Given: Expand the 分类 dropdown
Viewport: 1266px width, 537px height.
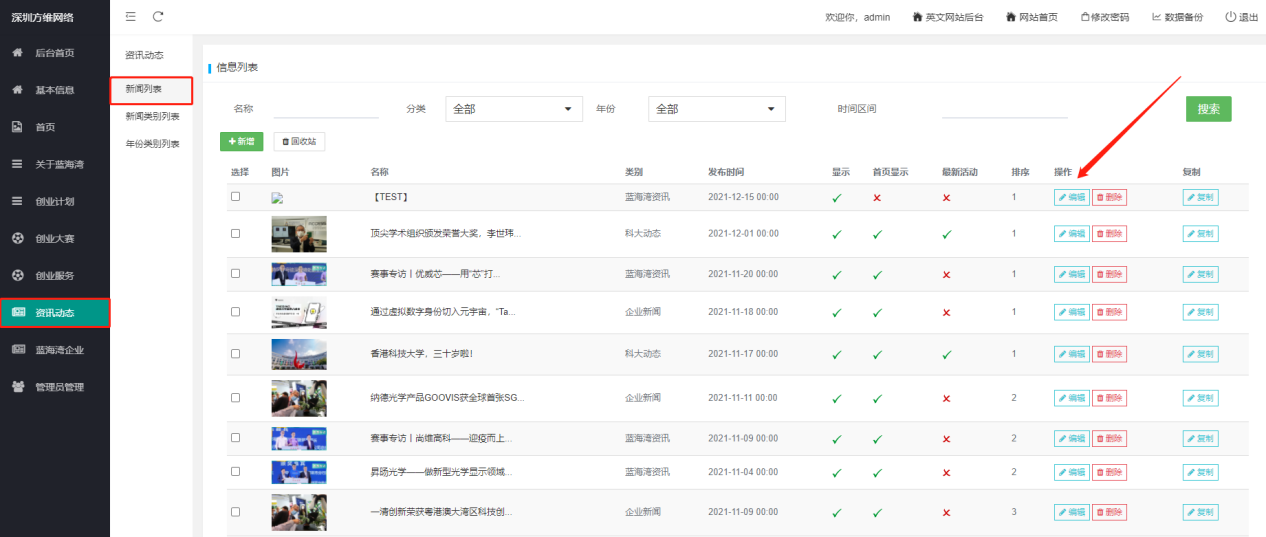Looking at the screenshot, I should click(x=513, y=109).
